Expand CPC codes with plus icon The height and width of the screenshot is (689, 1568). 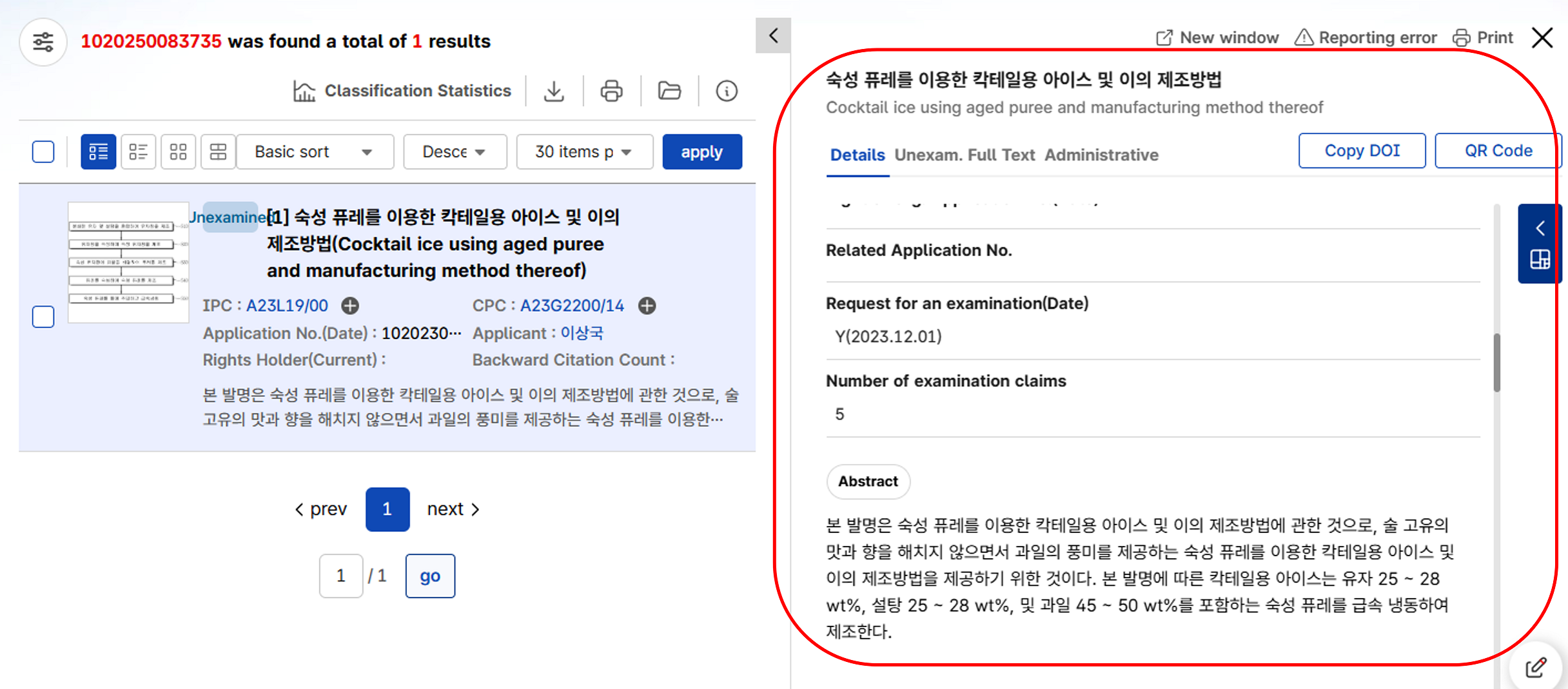click(x=647, y=306)
